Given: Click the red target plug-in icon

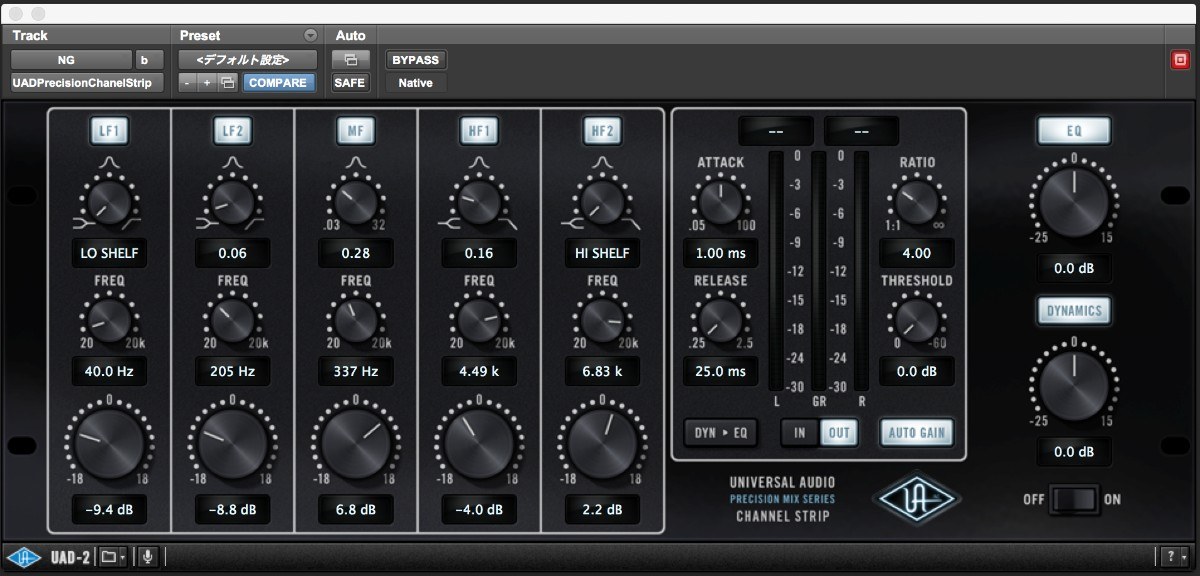Looking at the screenshot, I should pos(1180,60).
